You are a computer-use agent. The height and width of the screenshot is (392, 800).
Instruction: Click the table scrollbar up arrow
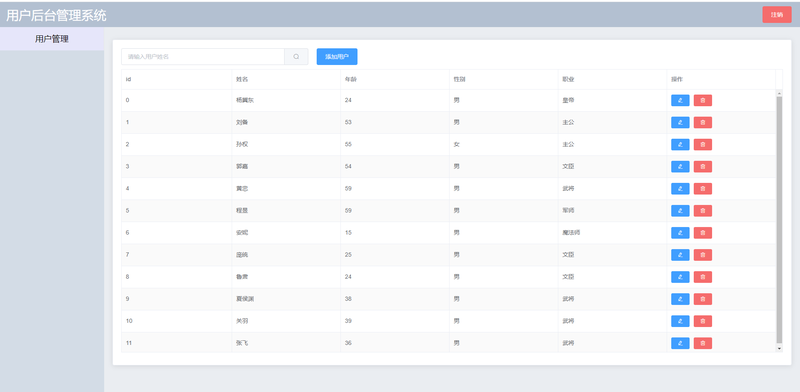[779, 93]
